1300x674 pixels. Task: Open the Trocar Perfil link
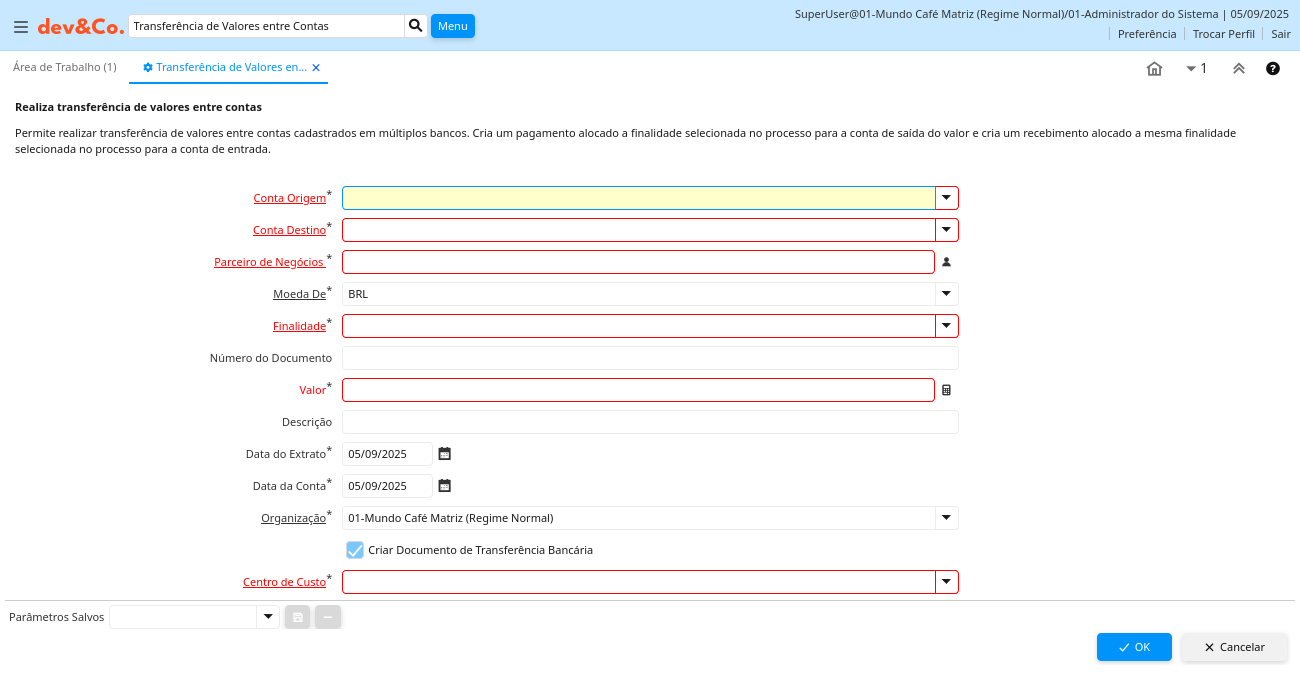[x=1223, y=34]
